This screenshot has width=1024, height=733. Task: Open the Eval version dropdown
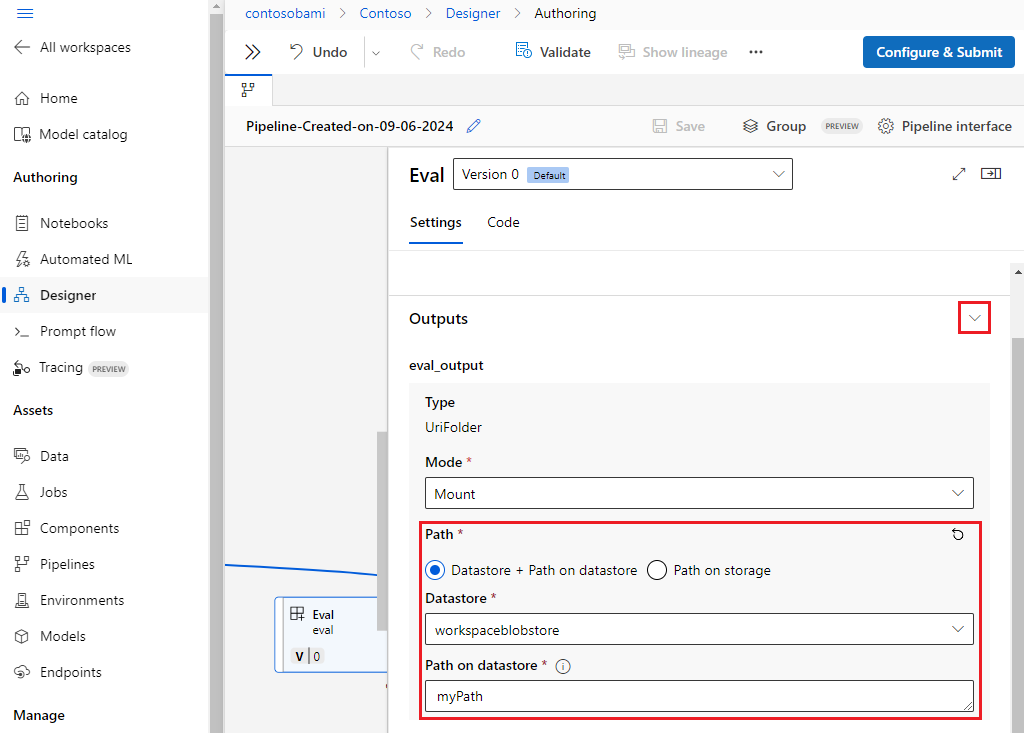[x=622, y=174]
